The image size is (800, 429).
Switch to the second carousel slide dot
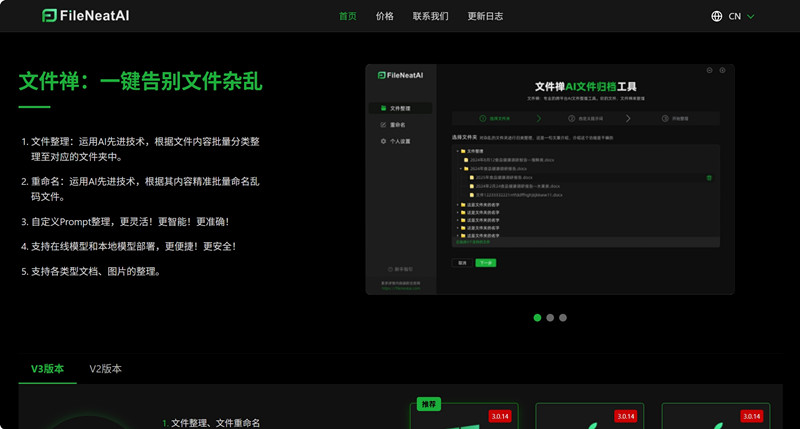click(550, 318)
